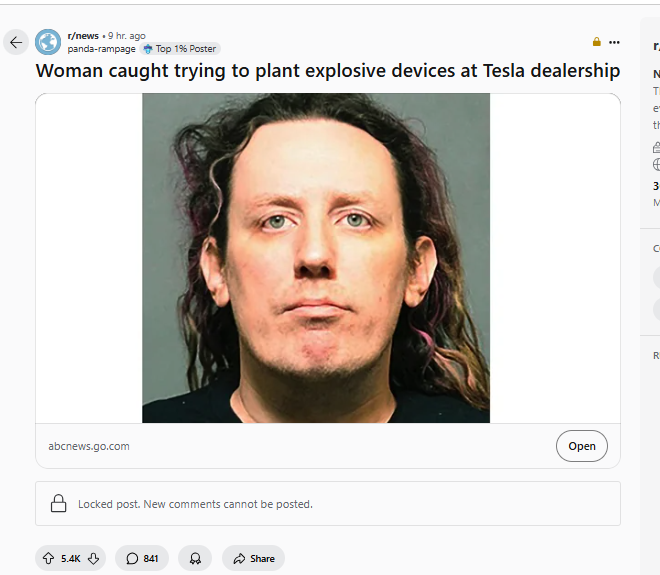
Task: Click the award icon button
Action: tap(195, 558)
